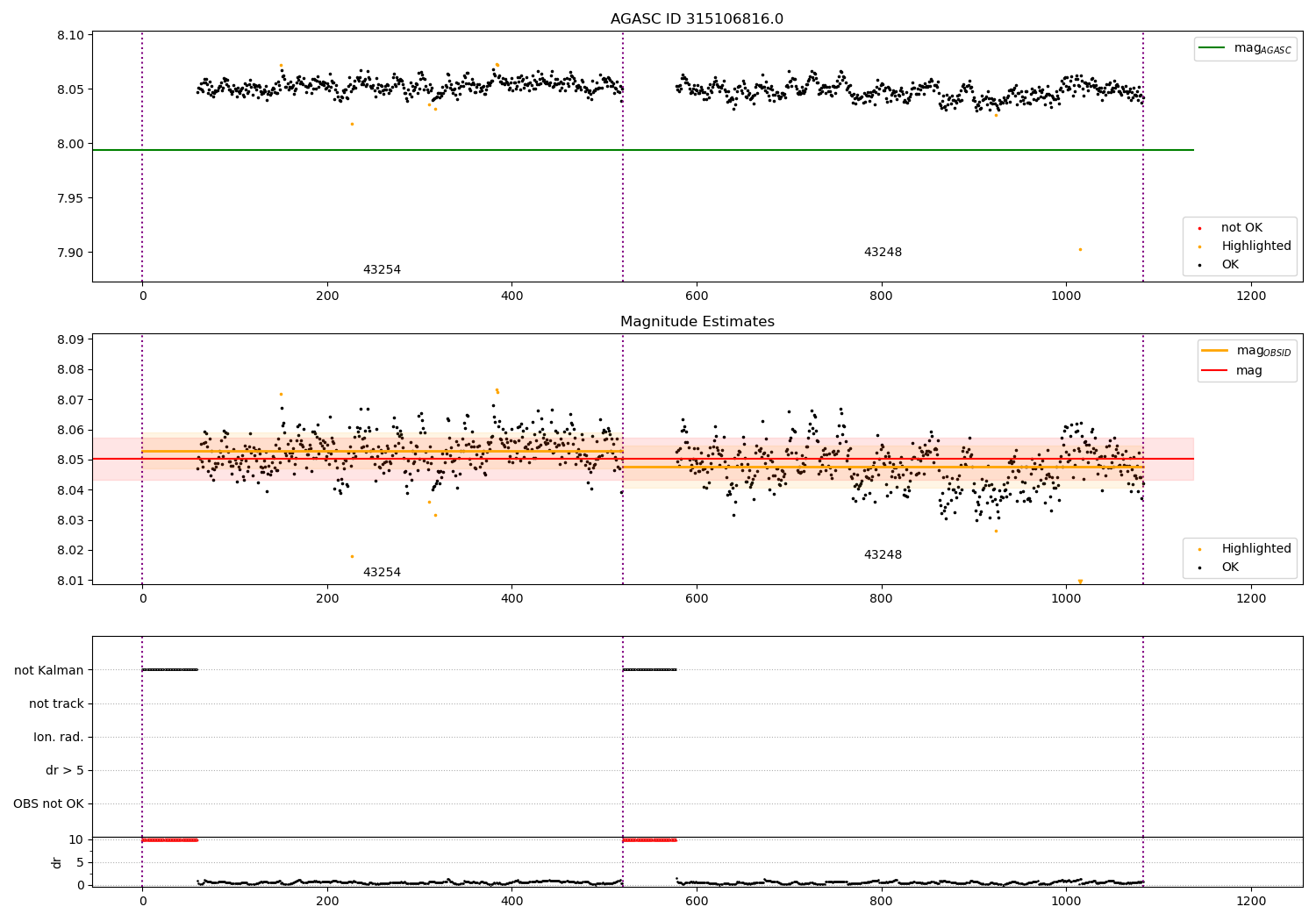Image resolution: width=1316 pixels, height=921 pixels.
Task: Click the mag AGASC legend entry
Action: tap(1246, 48)
